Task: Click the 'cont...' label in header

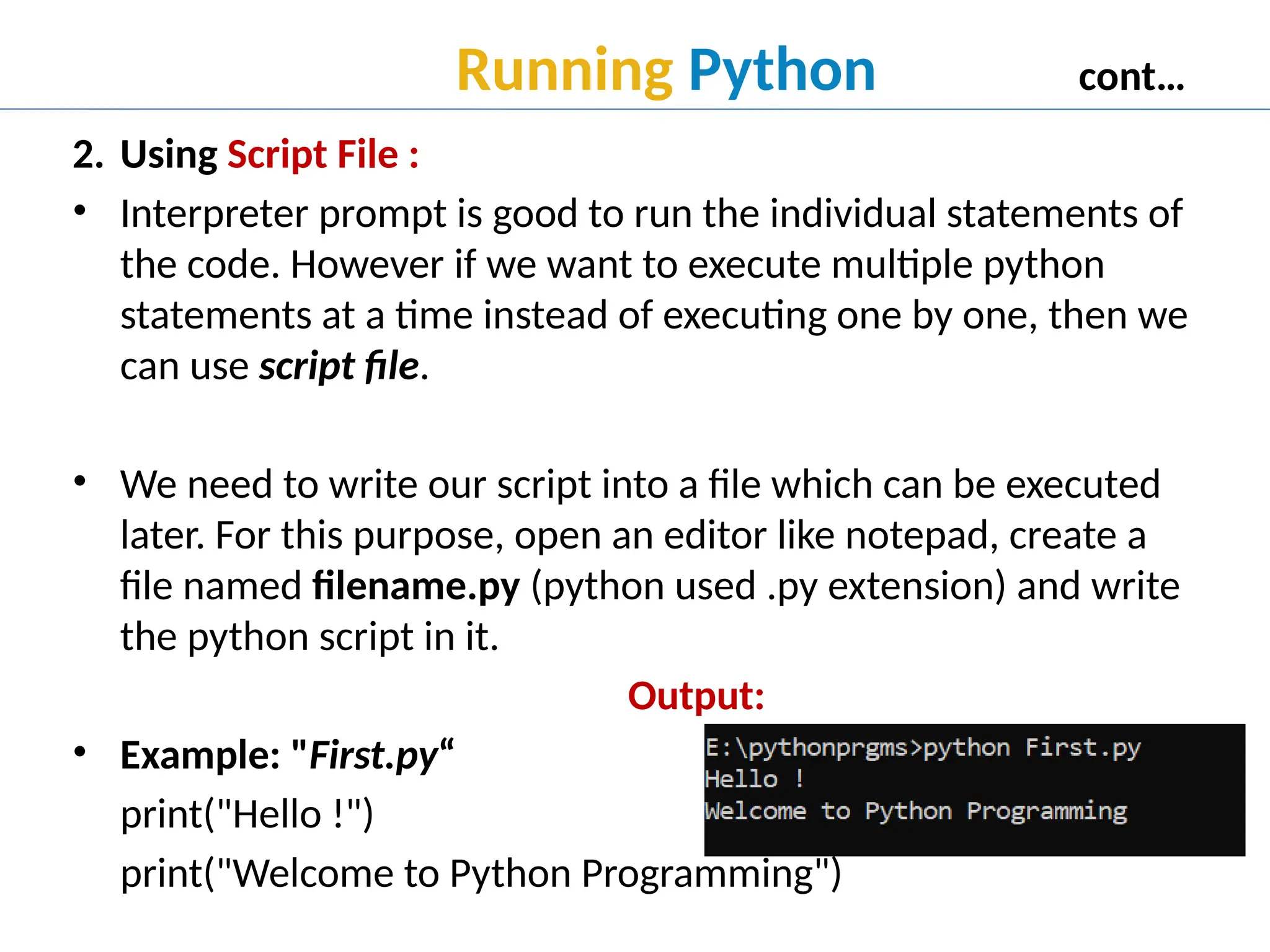Action: coord(1132,78)
